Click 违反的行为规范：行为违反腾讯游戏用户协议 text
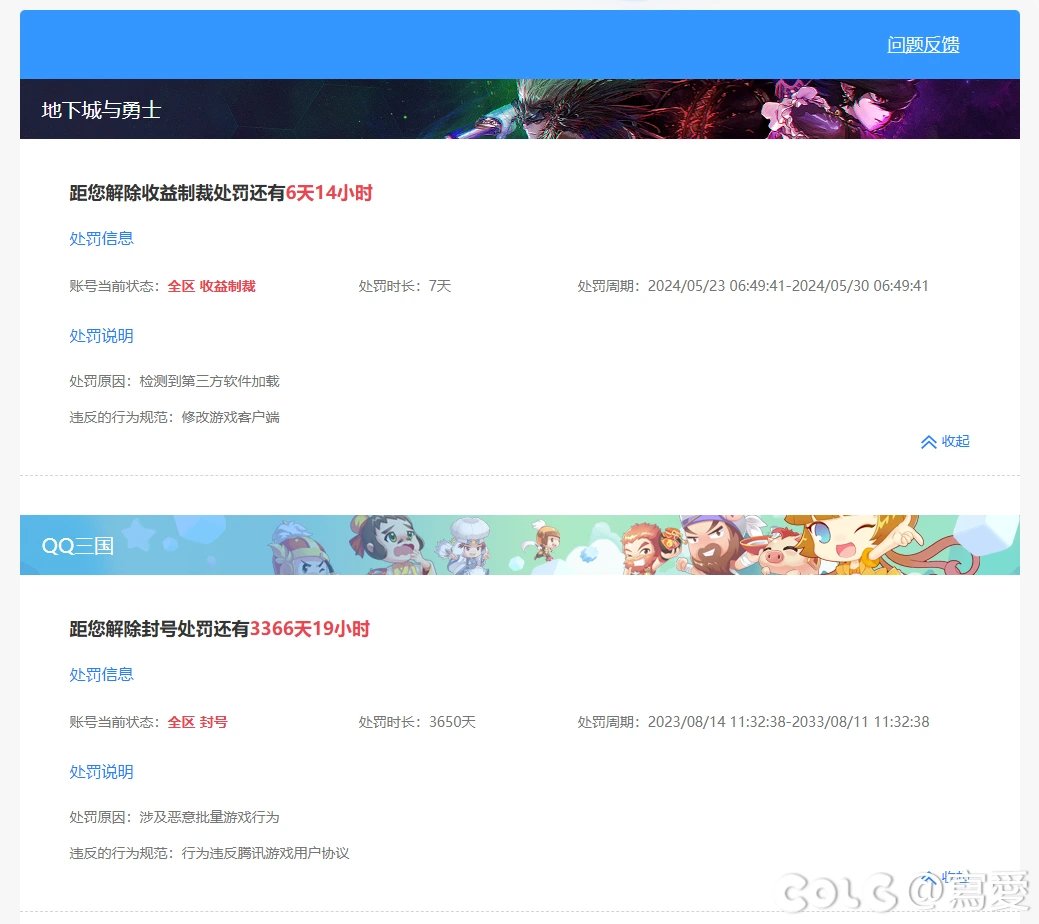Screen dimensions: 1039x924 [x=209, y=854]
